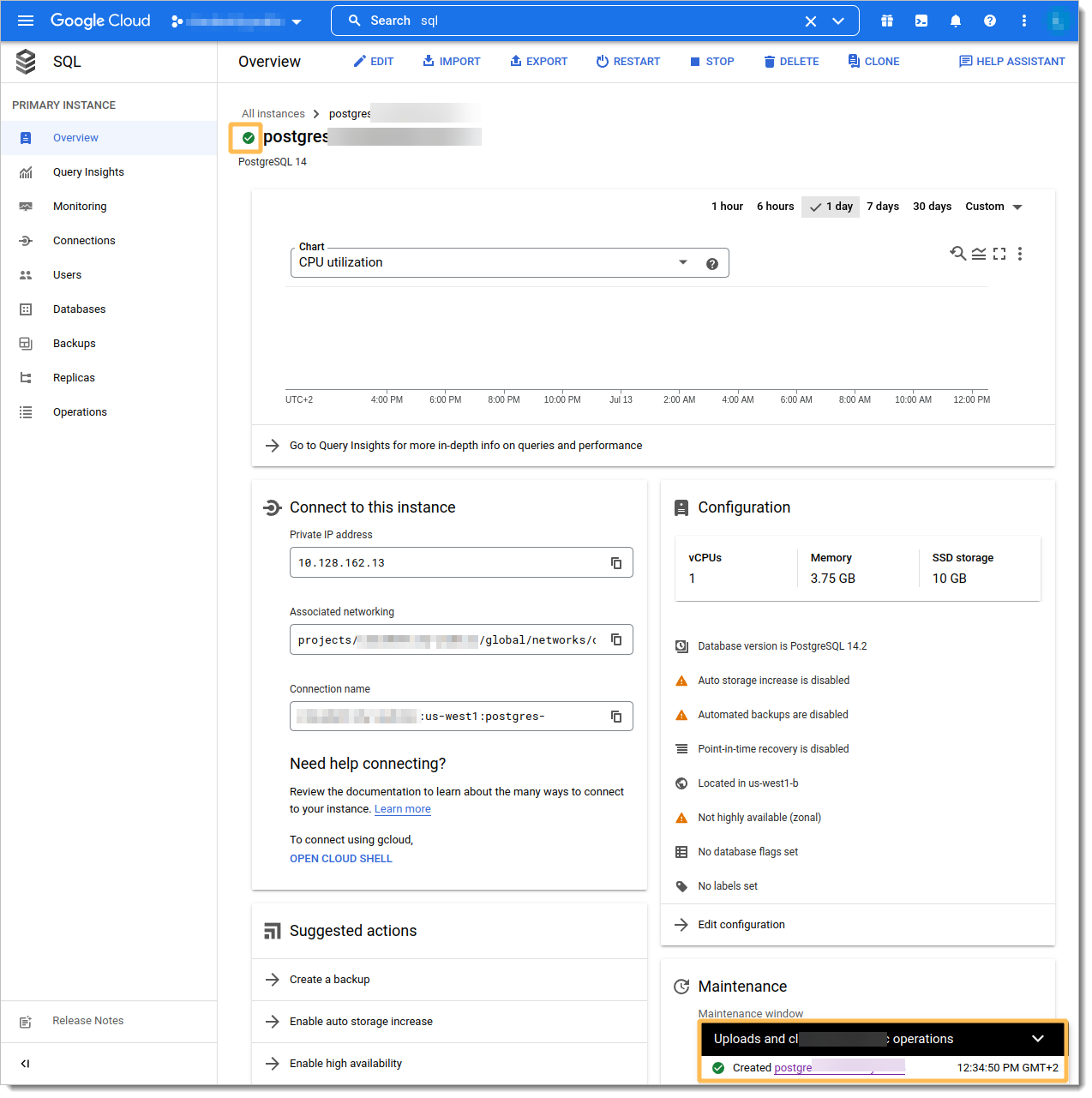This screenshot has width=1092, height=1098.
Task: Open the HELP ASSISTANT panel
Action: click(1012, 62)
